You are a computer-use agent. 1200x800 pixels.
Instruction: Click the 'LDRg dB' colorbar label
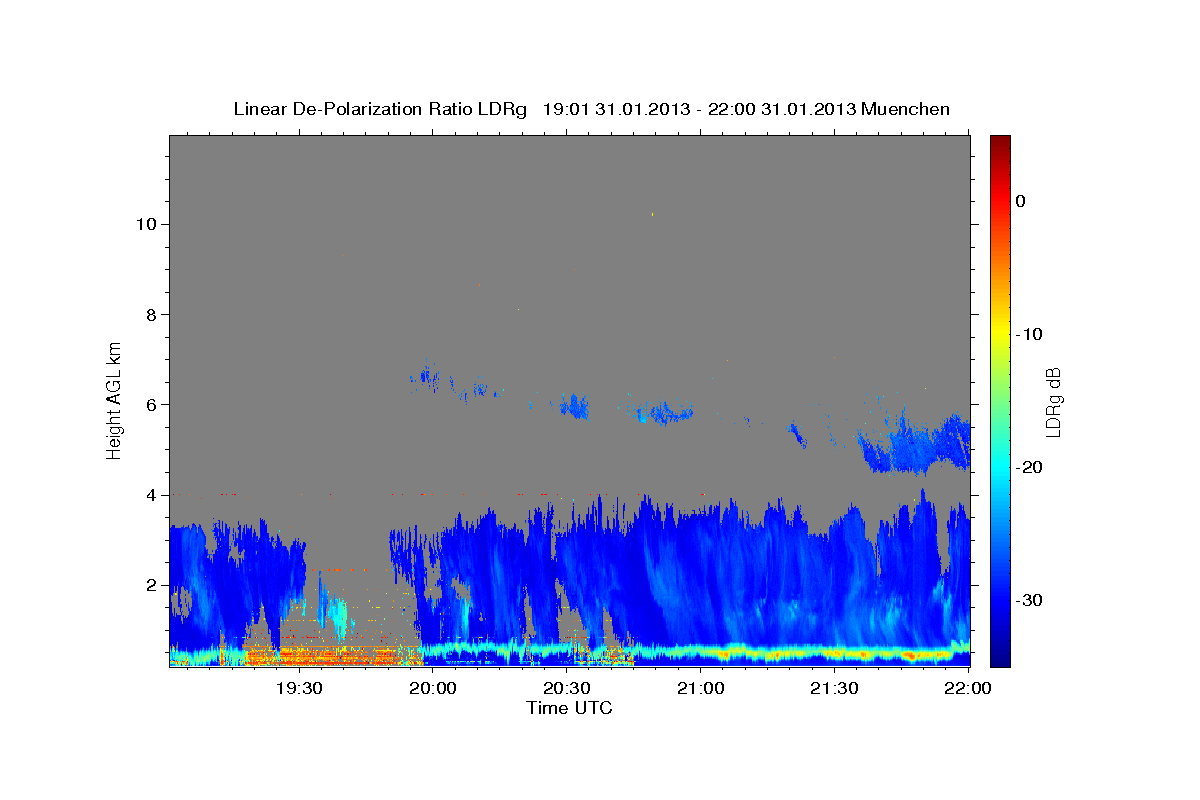1053,402
